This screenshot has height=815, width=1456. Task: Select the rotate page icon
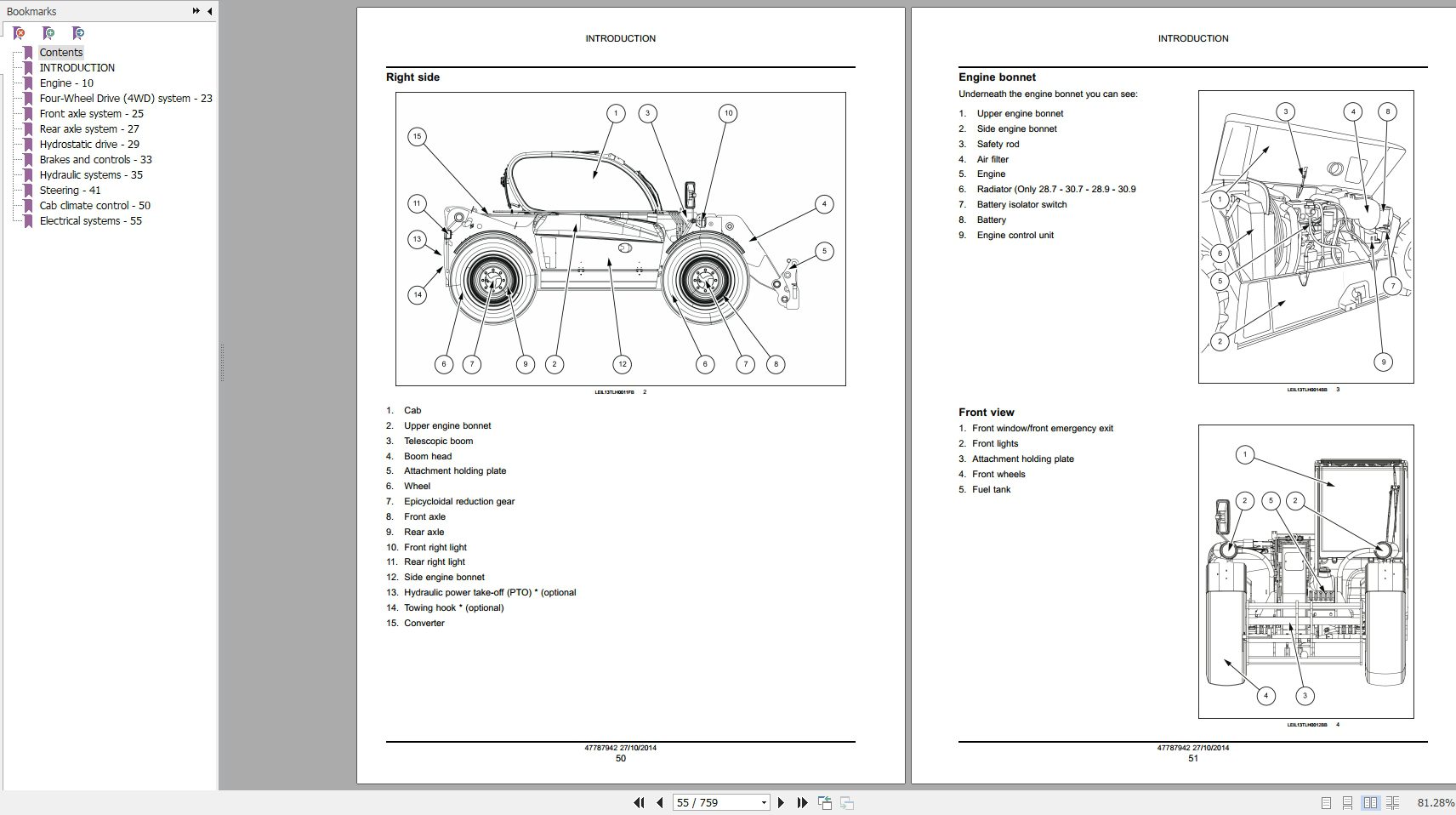(824, 801)
